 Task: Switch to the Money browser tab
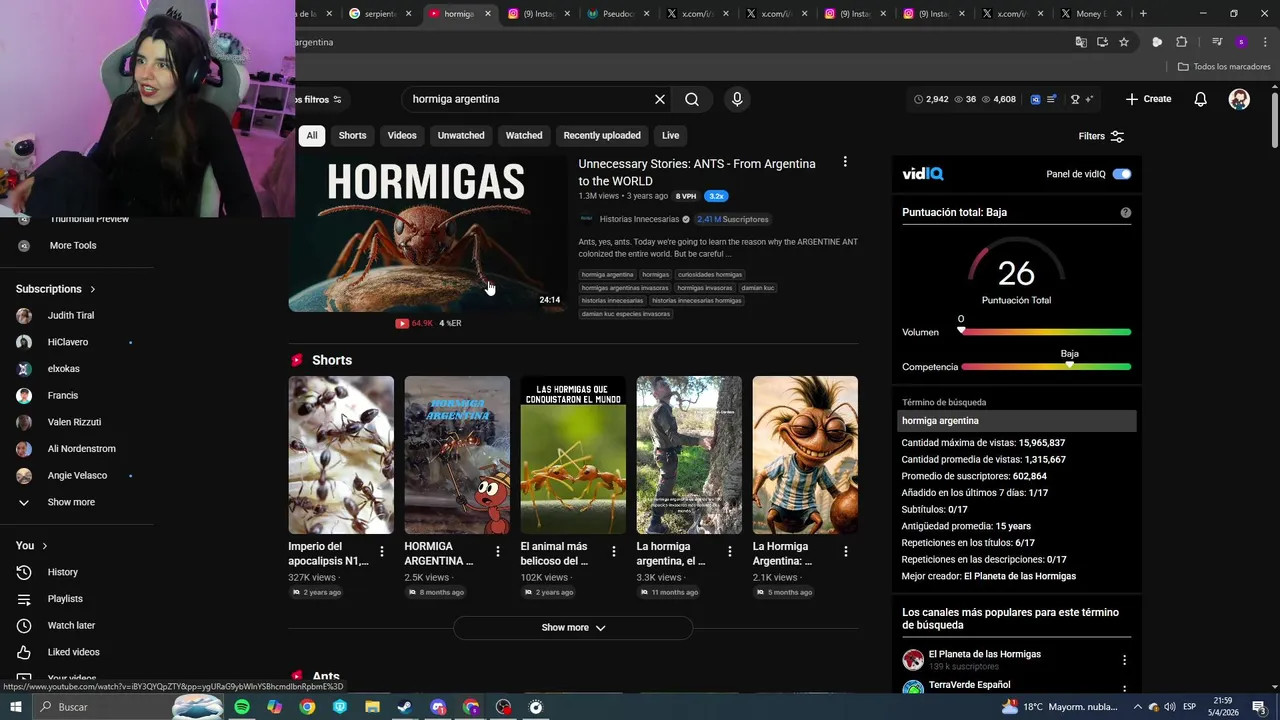[x=1090, y=14]
